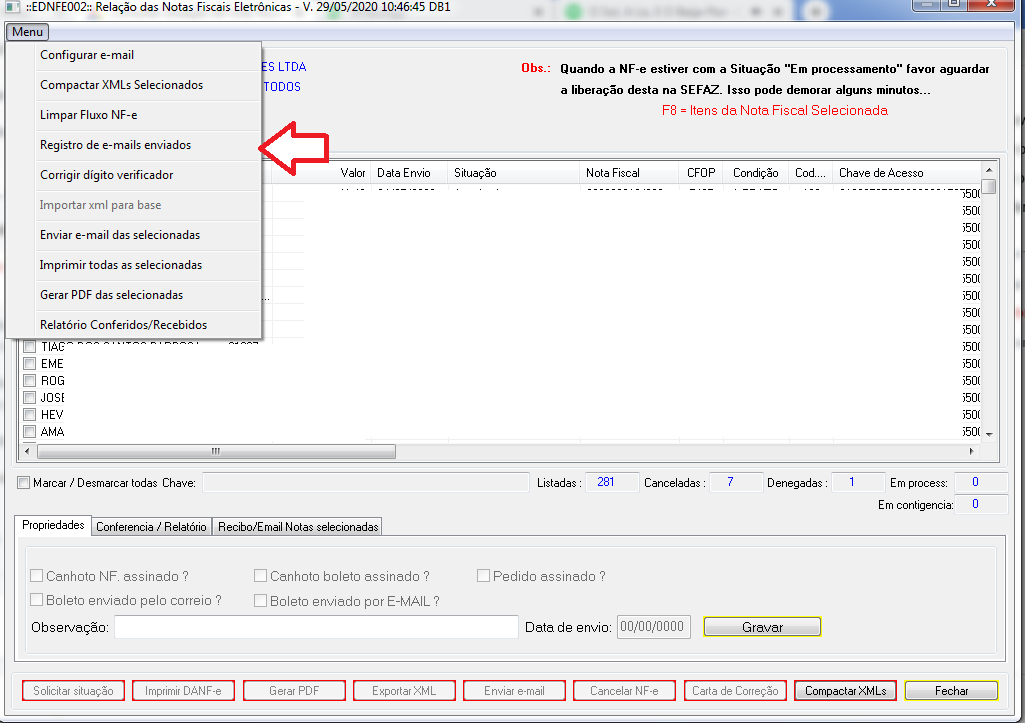
Task: Click the Fechar button
Action: [951, 691]
